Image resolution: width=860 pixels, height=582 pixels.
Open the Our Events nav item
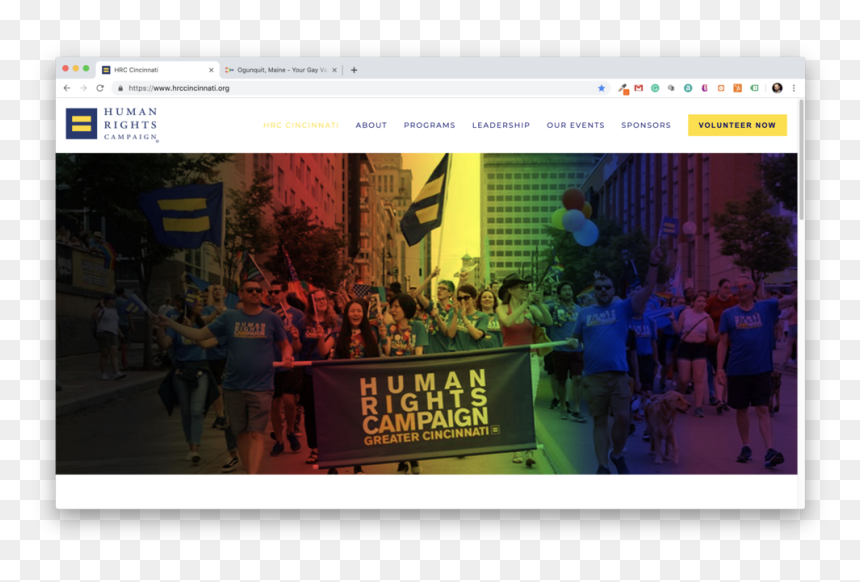pyautogui.click(x=575, y=125)
